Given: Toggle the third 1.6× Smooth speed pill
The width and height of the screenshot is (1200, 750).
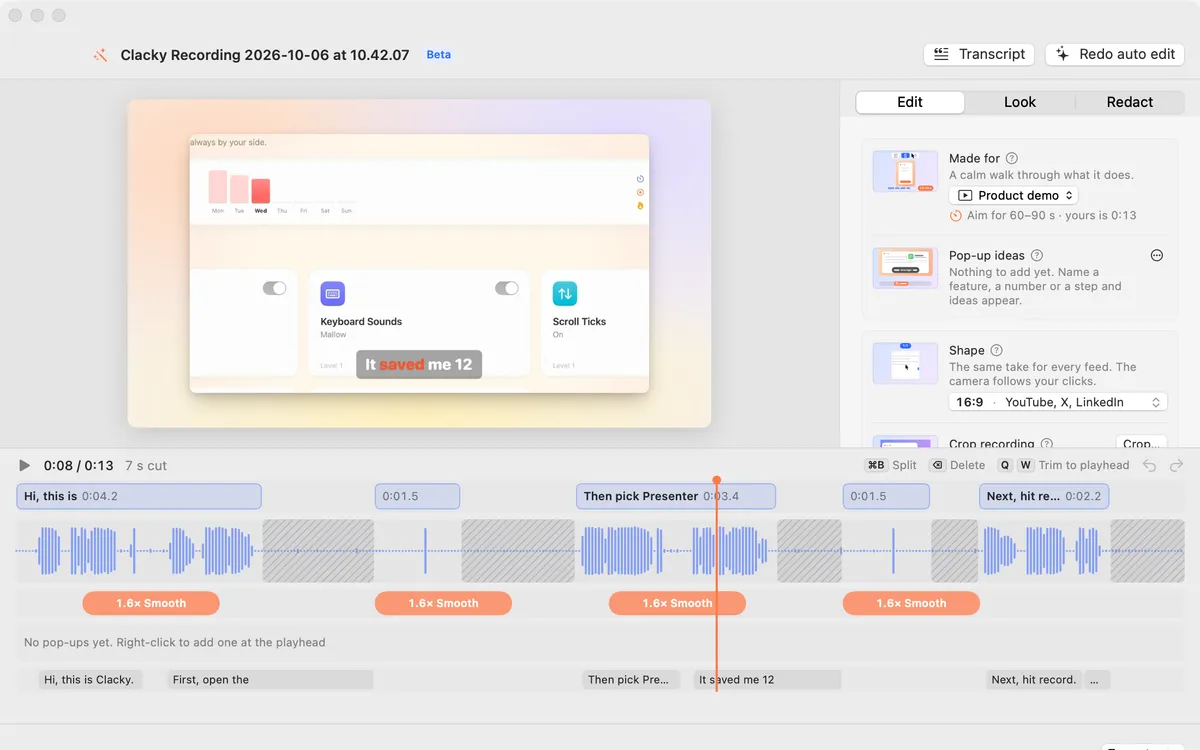Looking at the screenshot, I should pyautogui.click(x=677, y=603).
